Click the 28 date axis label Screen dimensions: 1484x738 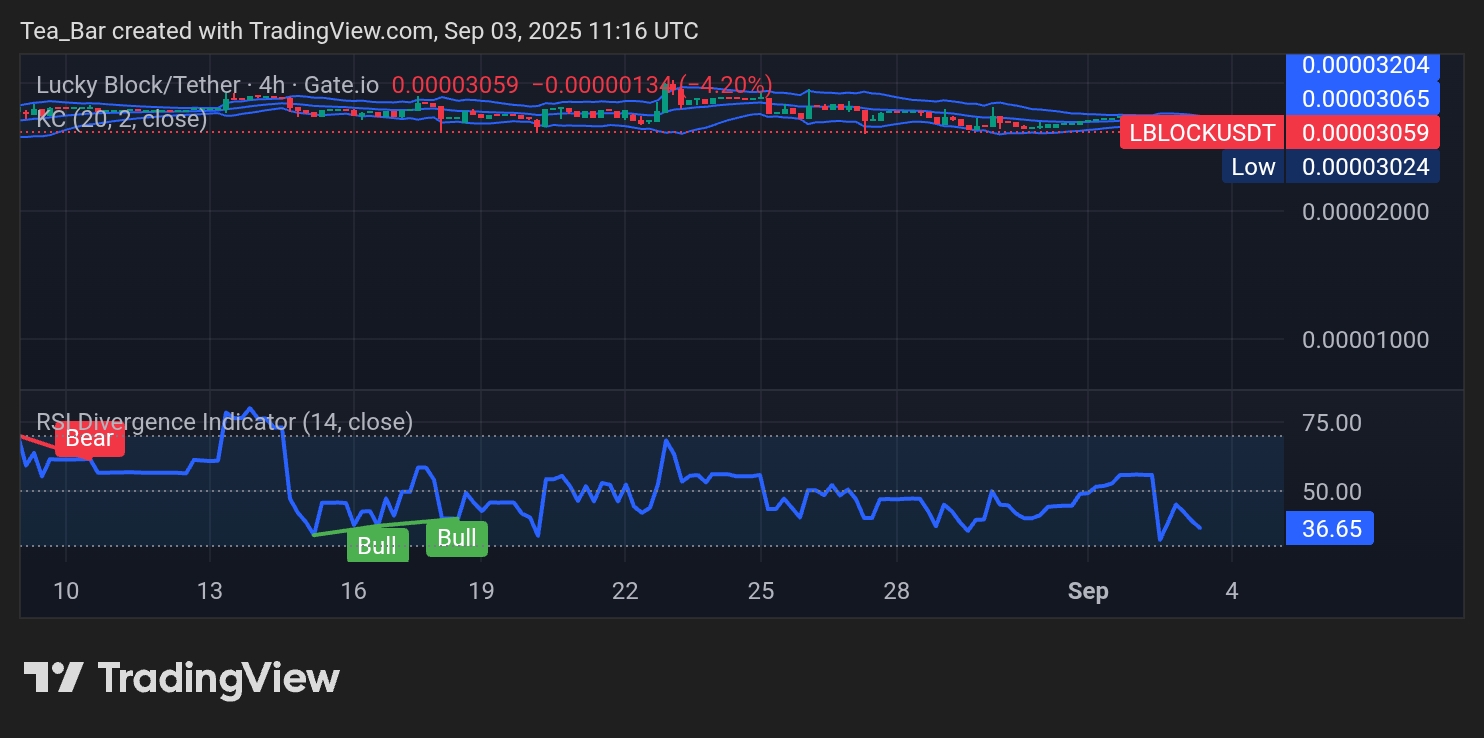tap(897, 591)
